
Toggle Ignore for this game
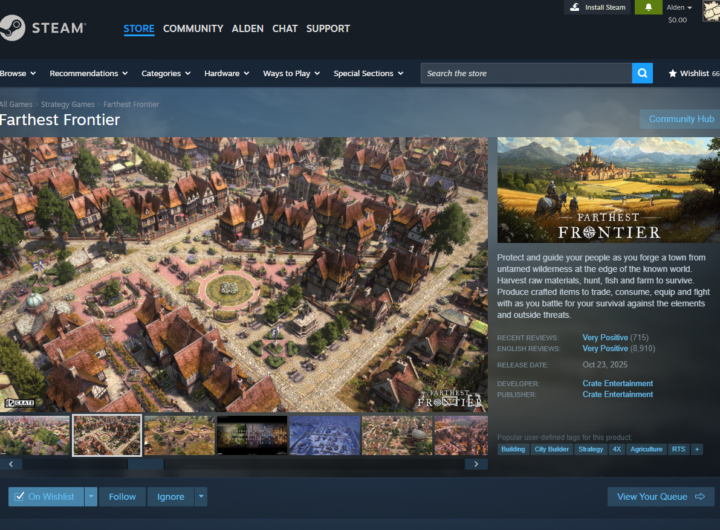pos(170,496)
